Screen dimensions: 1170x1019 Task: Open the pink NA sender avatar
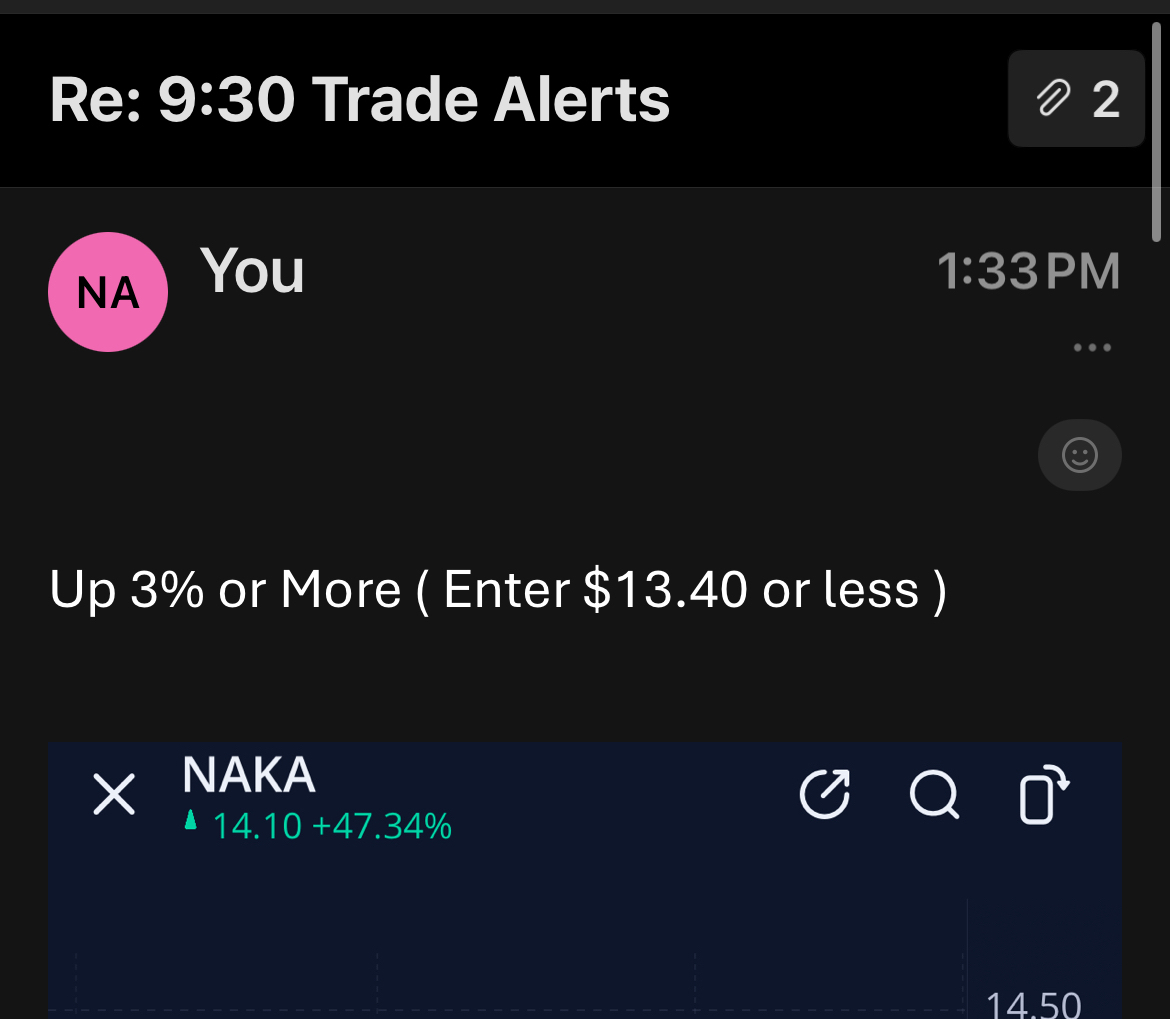108,292
